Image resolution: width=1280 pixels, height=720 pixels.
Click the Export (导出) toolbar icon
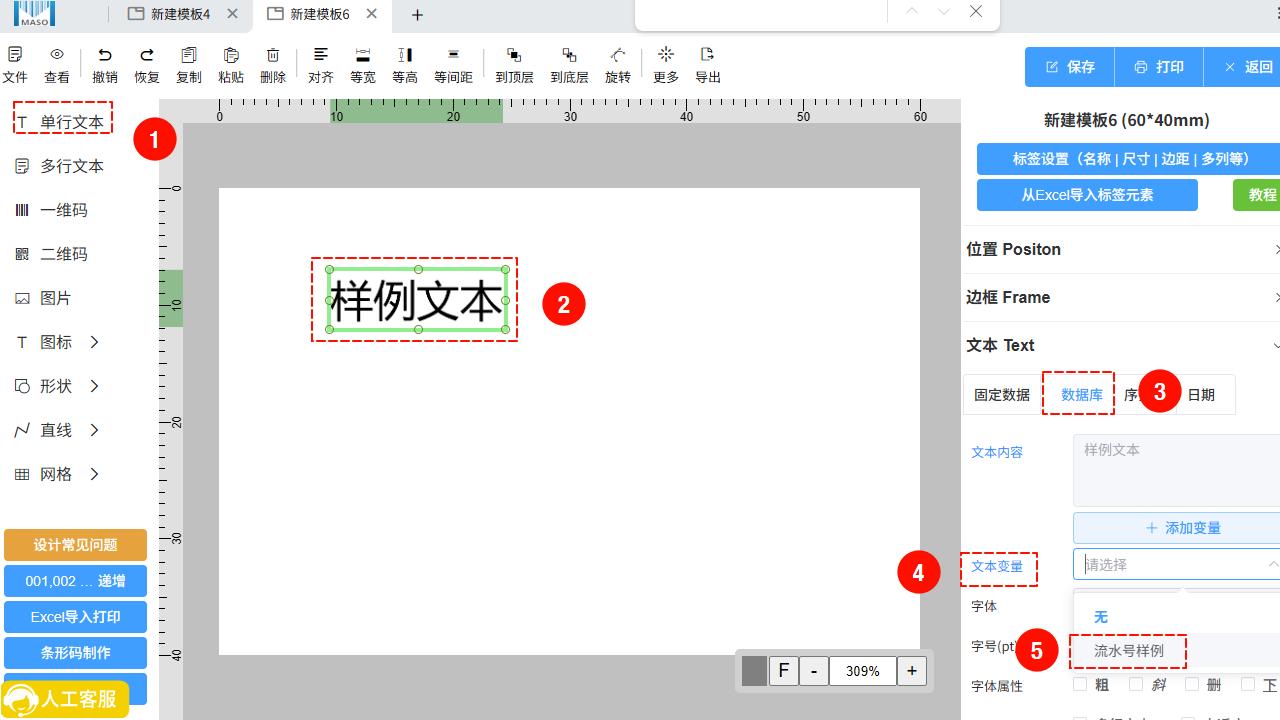pos(708,56)
